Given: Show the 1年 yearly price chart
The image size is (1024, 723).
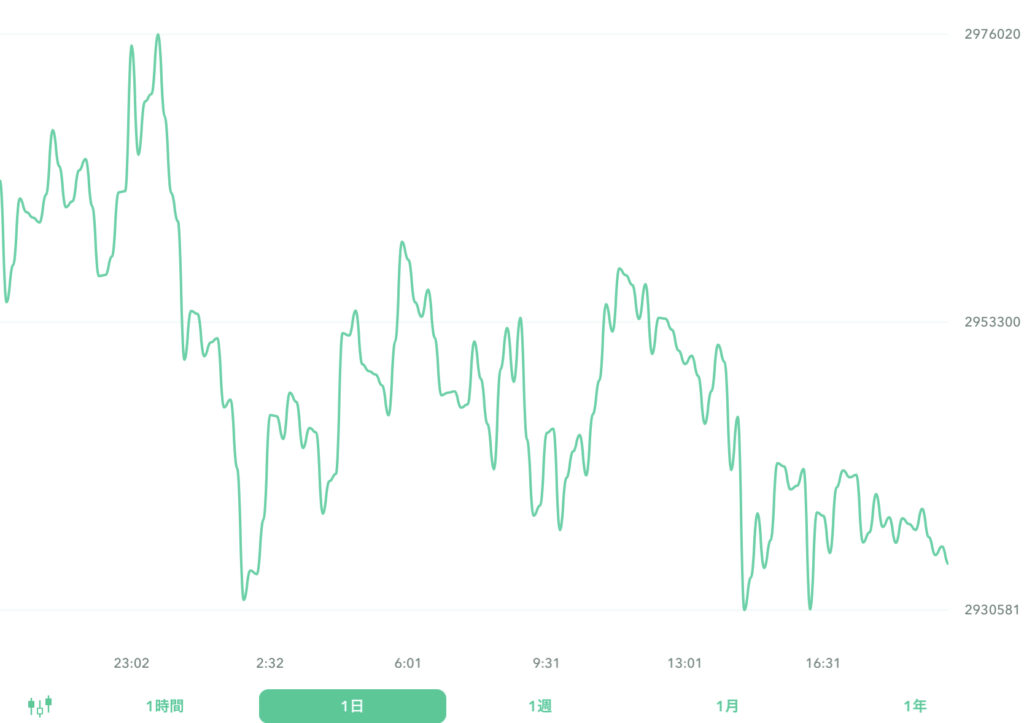Looking at the screenshot, I should coord(916,705).
